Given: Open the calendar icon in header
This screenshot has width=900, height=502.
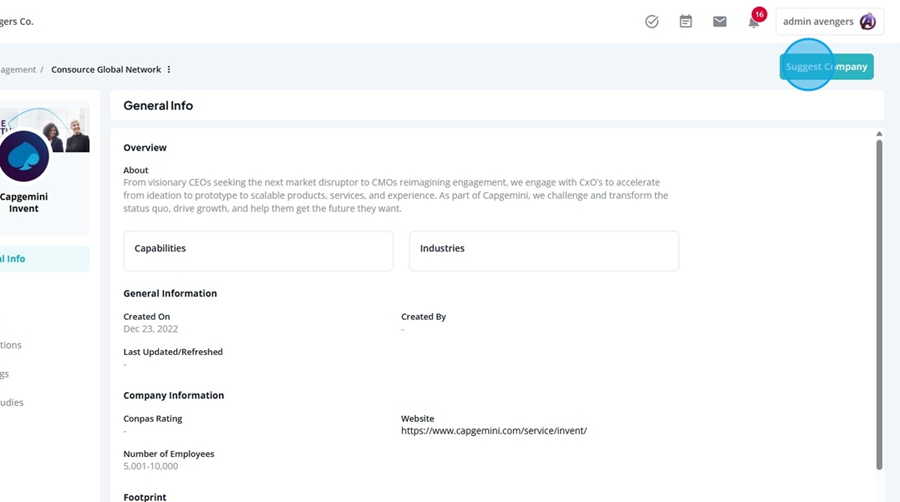Looking at the screenshot, I should click(685, 22).
